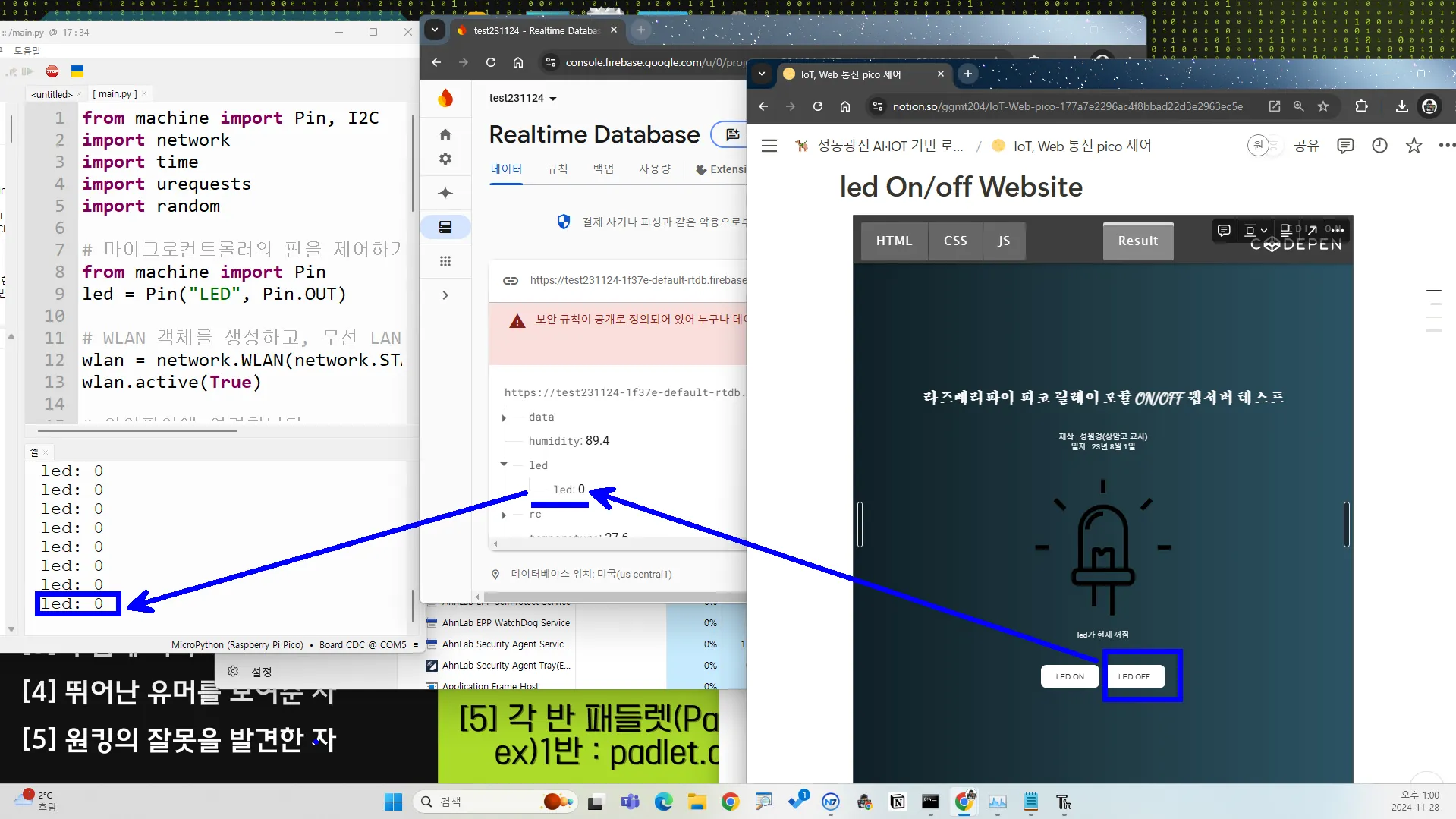Go back in the Firebase browser window
The image size is (1456, 819).
(436, 62)
